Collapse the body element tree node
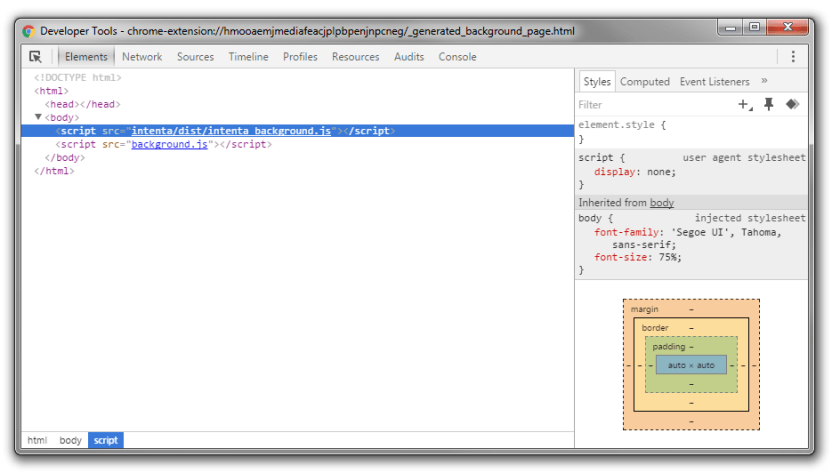The height and width of the screenshot is (473, 840). click(x=39, y=117)
